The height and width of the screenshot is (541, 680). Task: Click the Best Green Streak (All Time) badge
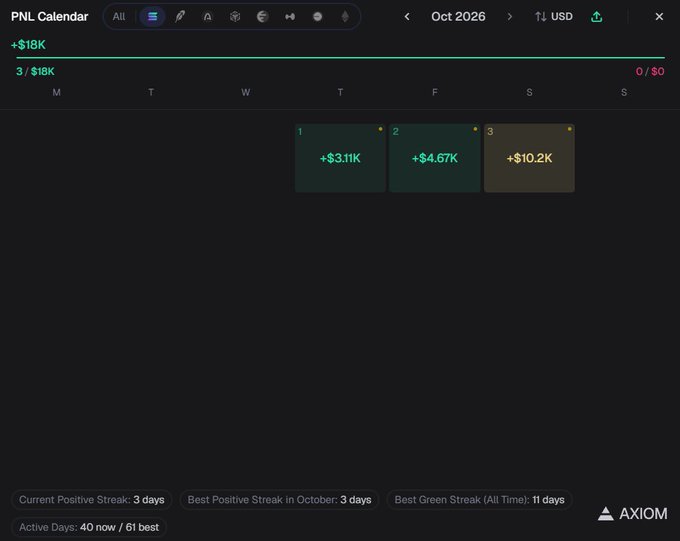(x=479, y=499)
